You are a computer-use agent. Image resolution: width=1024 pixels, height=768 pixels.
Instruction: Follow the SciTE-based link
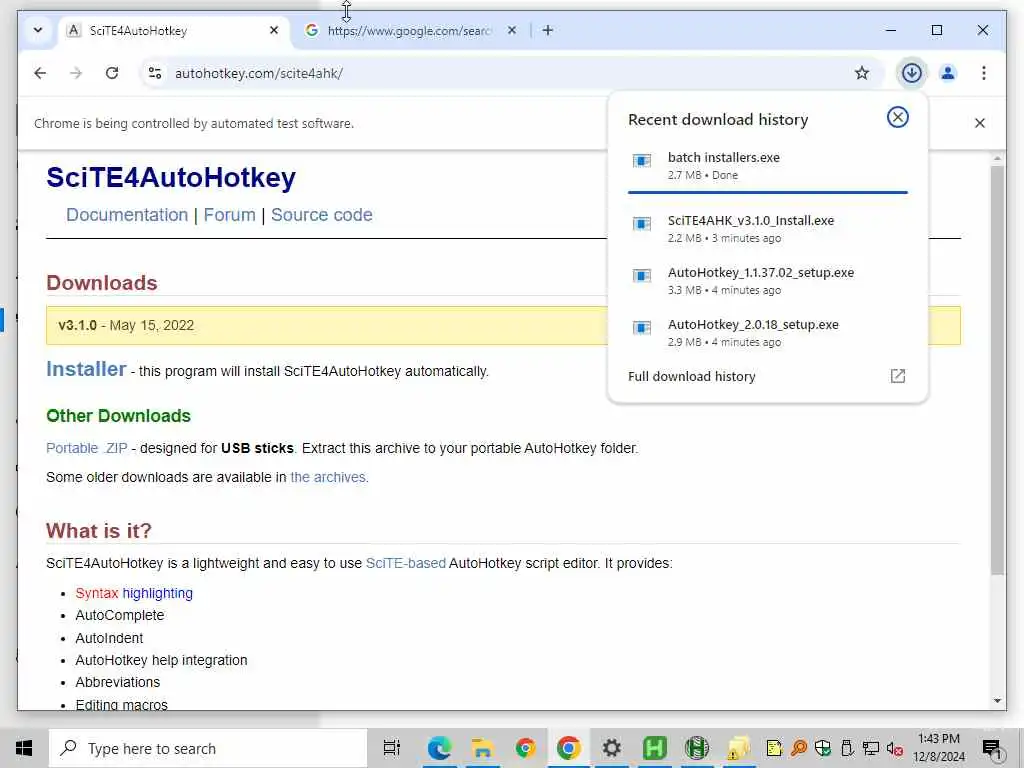[x=406, y=563]
